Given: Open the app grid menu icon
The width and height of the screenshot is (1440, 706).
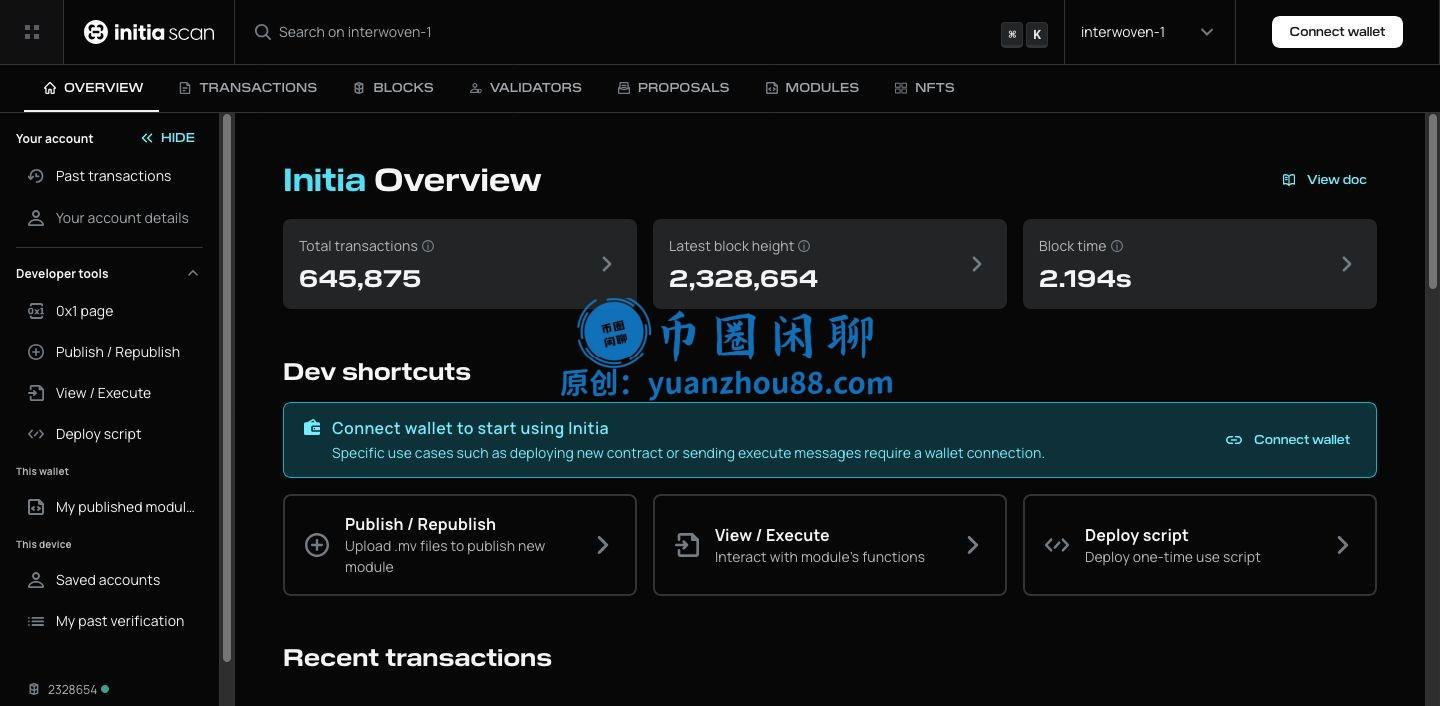Looking at the screenshot, I should (x=32, y=32).
